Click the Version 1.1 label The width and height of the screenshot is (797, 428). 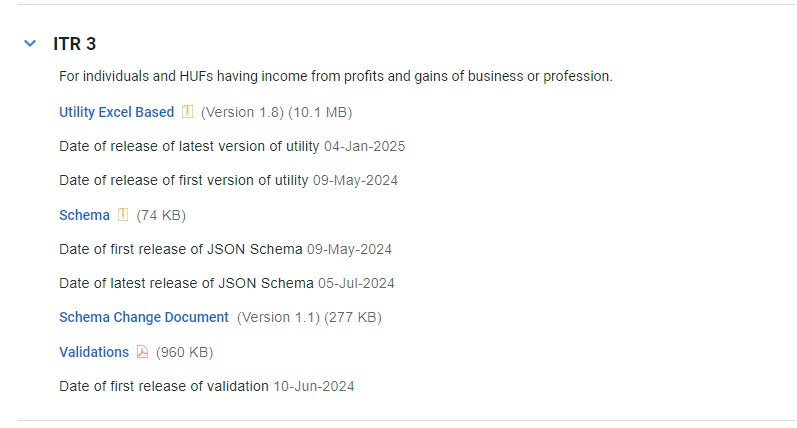(278, 317)
